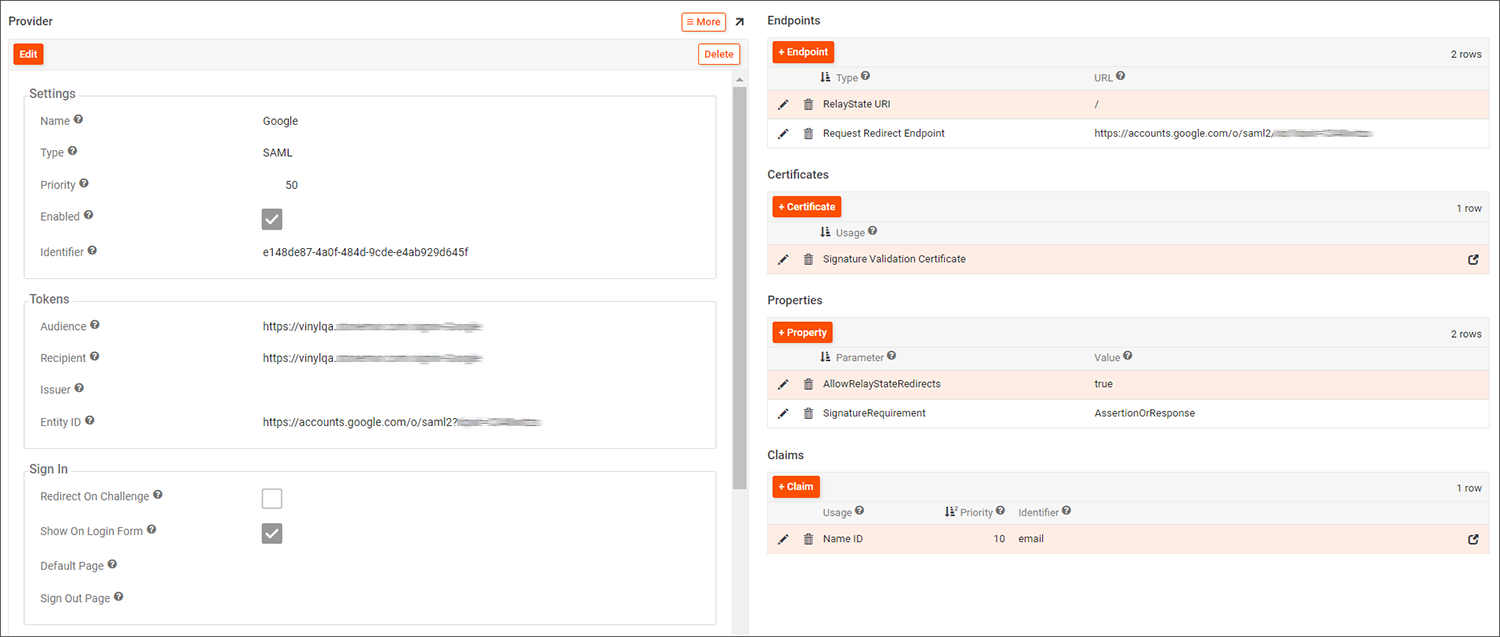Click help icon next to Audience
1500x637 pixels.
tap(95, 326)
